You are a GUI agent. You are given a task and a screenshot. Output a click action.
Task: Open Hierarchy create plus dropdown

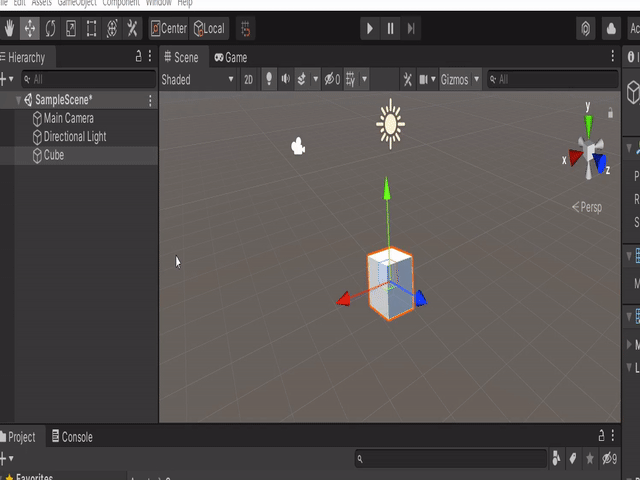(6, 79)
